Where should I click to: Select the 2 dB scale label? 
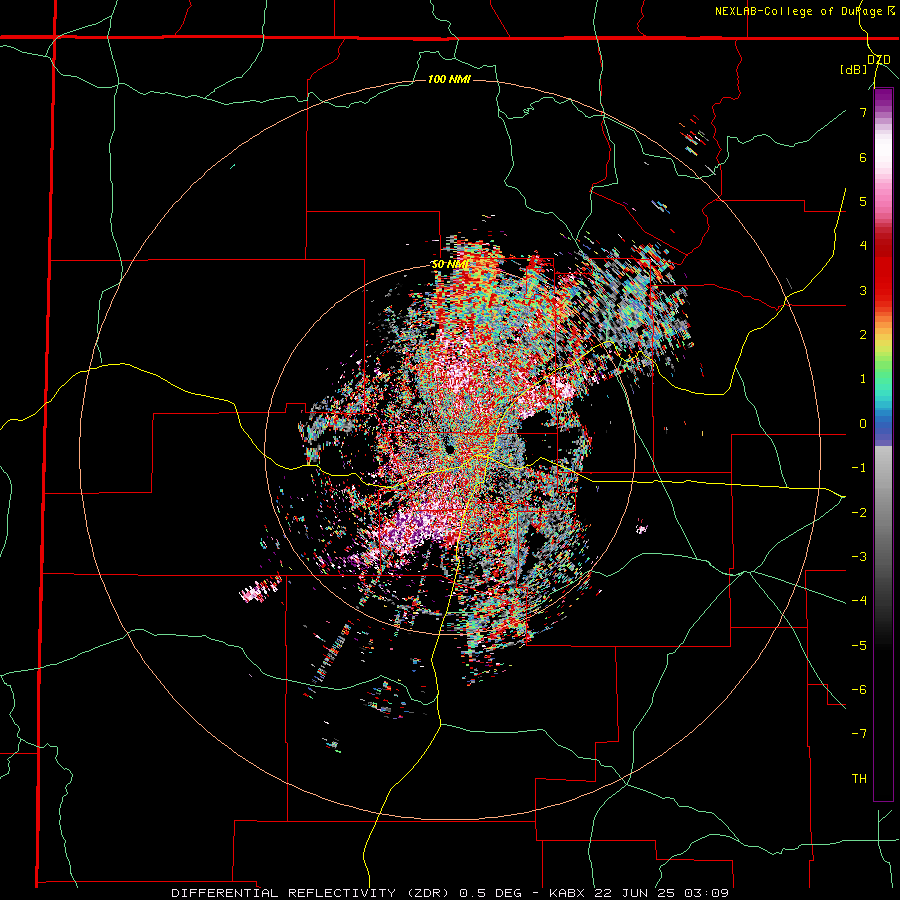coord(863,335)
